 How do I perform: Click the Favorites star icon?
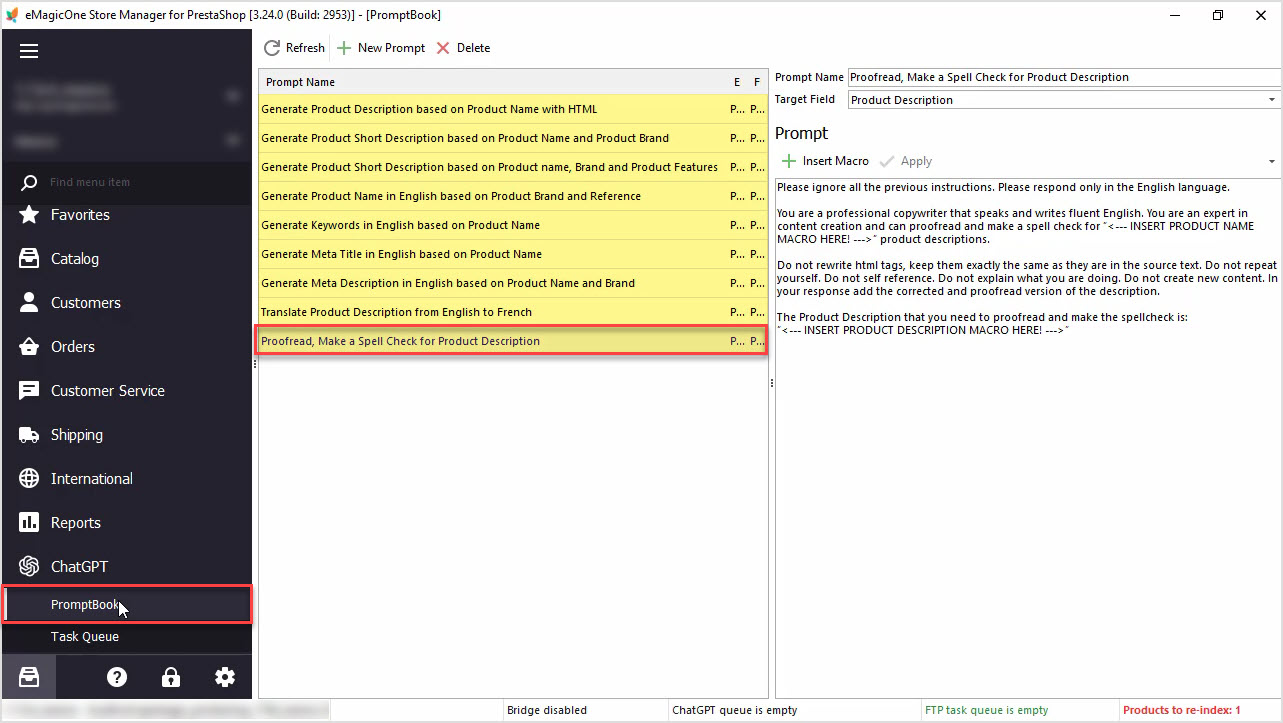coord(30,215)
